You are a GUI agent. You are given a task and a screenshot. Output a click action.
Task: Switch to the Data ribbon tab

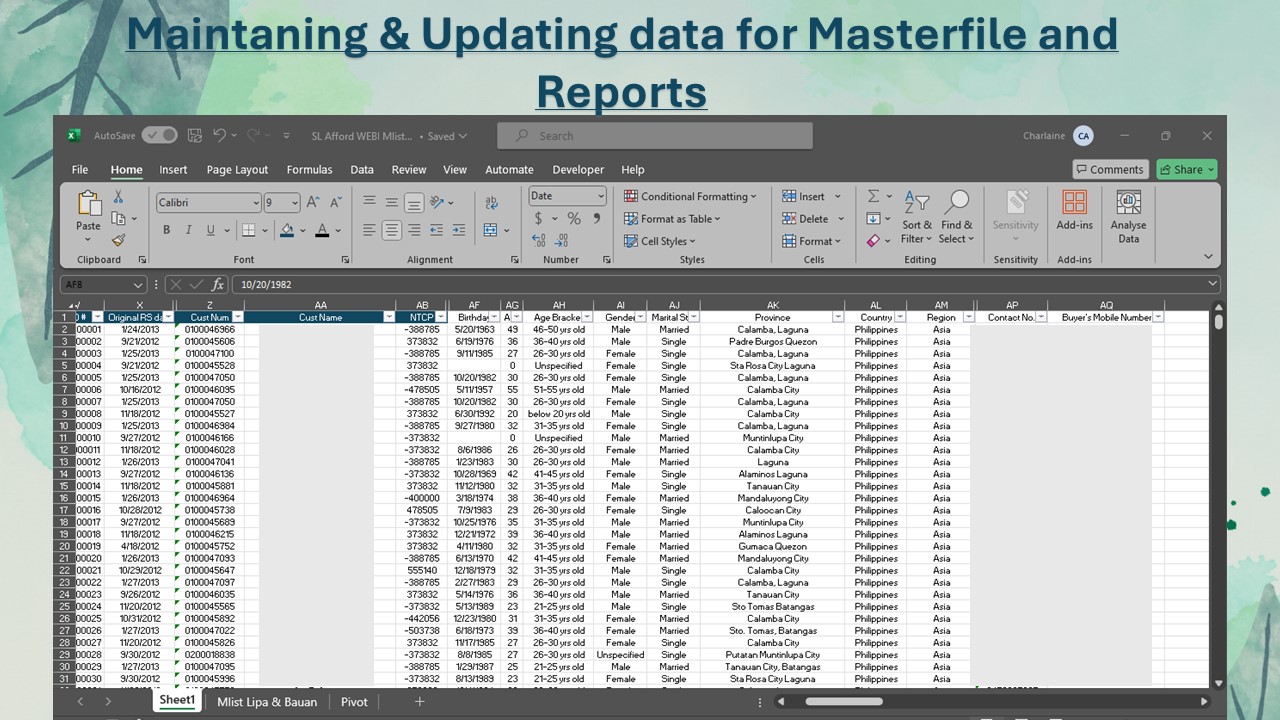pos(362,170)
